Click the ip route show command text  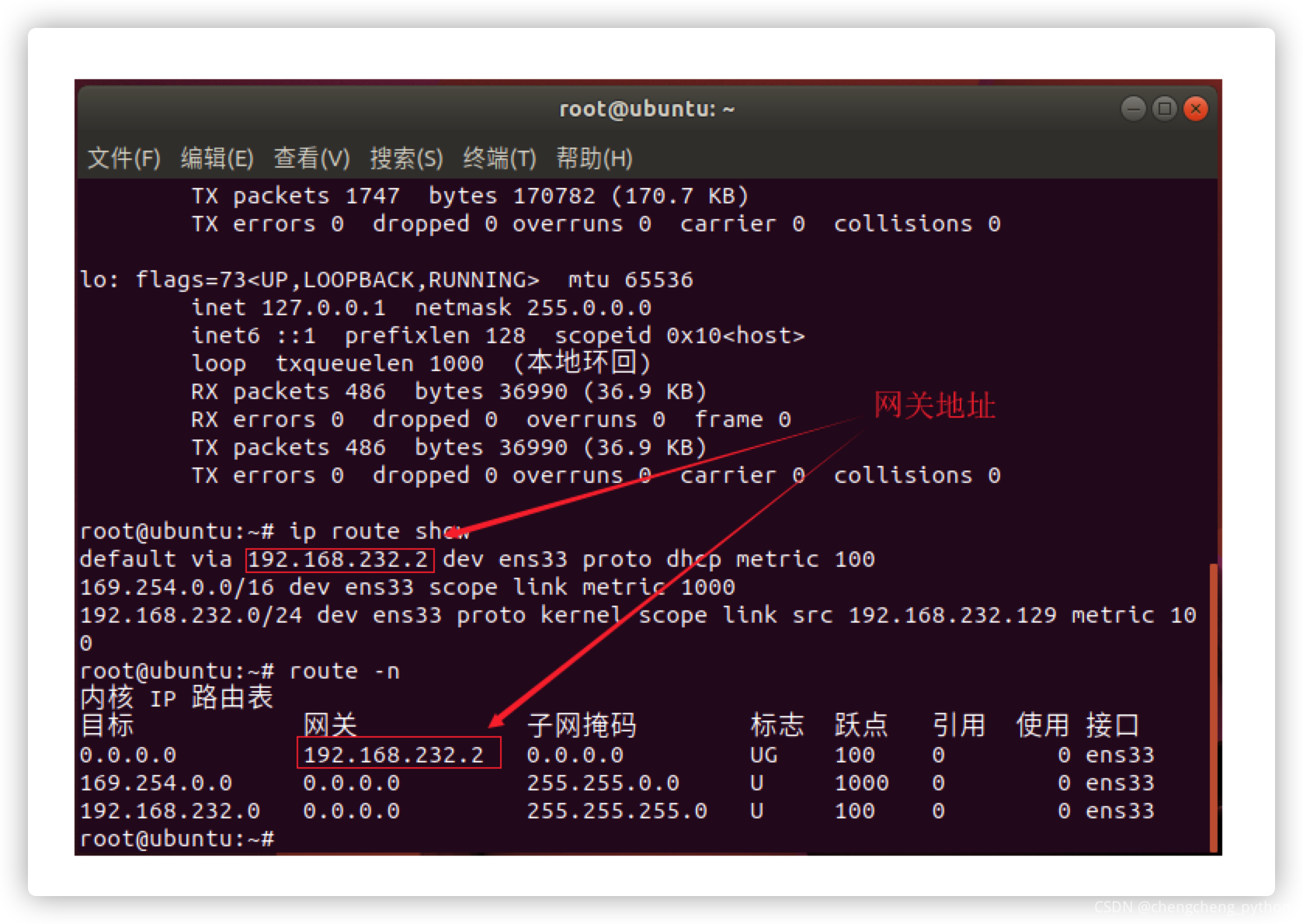[380, 531]
